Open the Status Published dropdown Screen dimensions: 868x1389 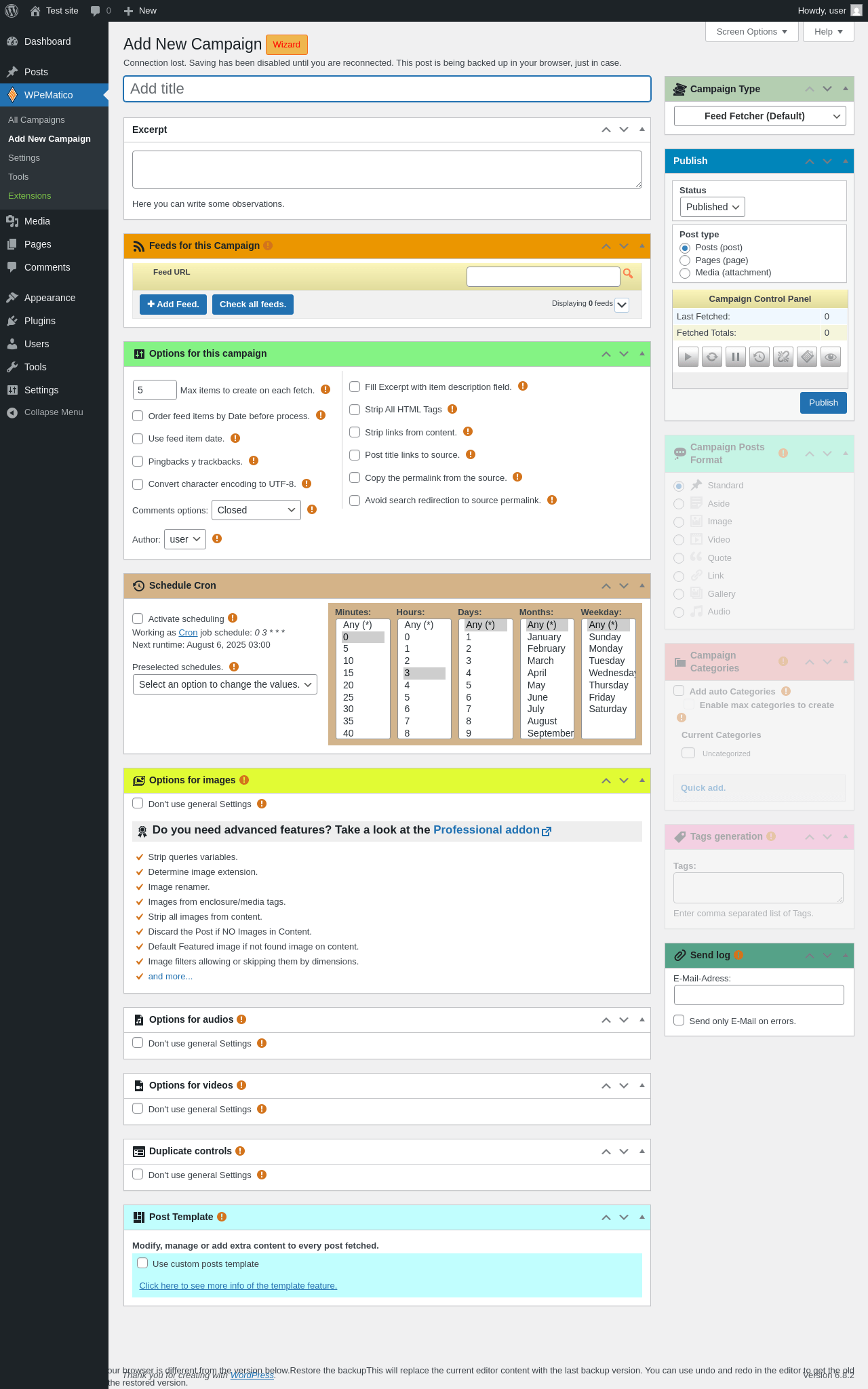pyautogui.click(x=712, y=207)
